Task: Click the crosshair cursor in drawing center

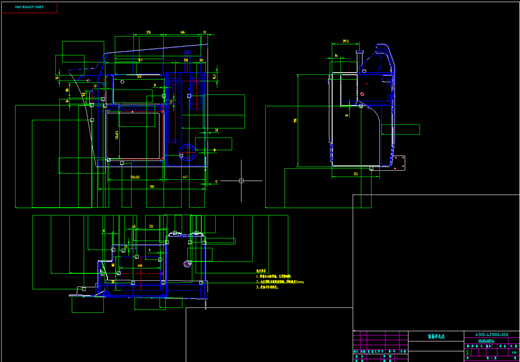Action: point(241,181)
